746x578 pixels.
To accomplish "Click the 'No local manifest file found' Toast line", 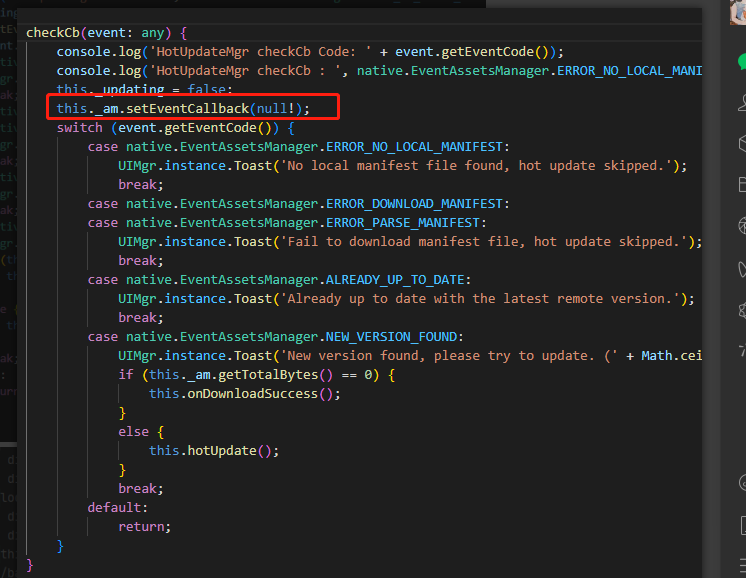I will (x=402, y=166).
